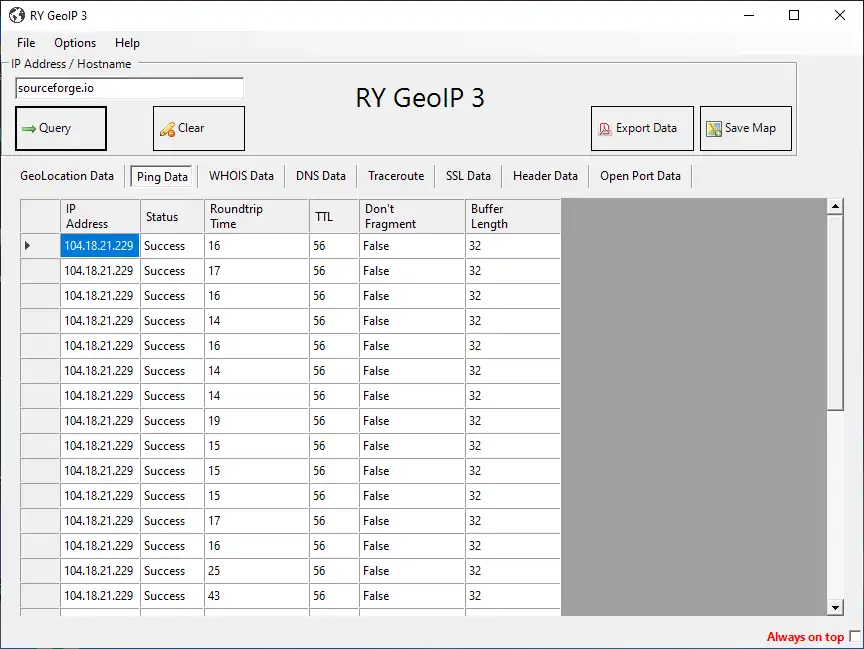Click the RY GeoIP globe title icon
Viewport: 864px width, 649px height.
[17, 15]
